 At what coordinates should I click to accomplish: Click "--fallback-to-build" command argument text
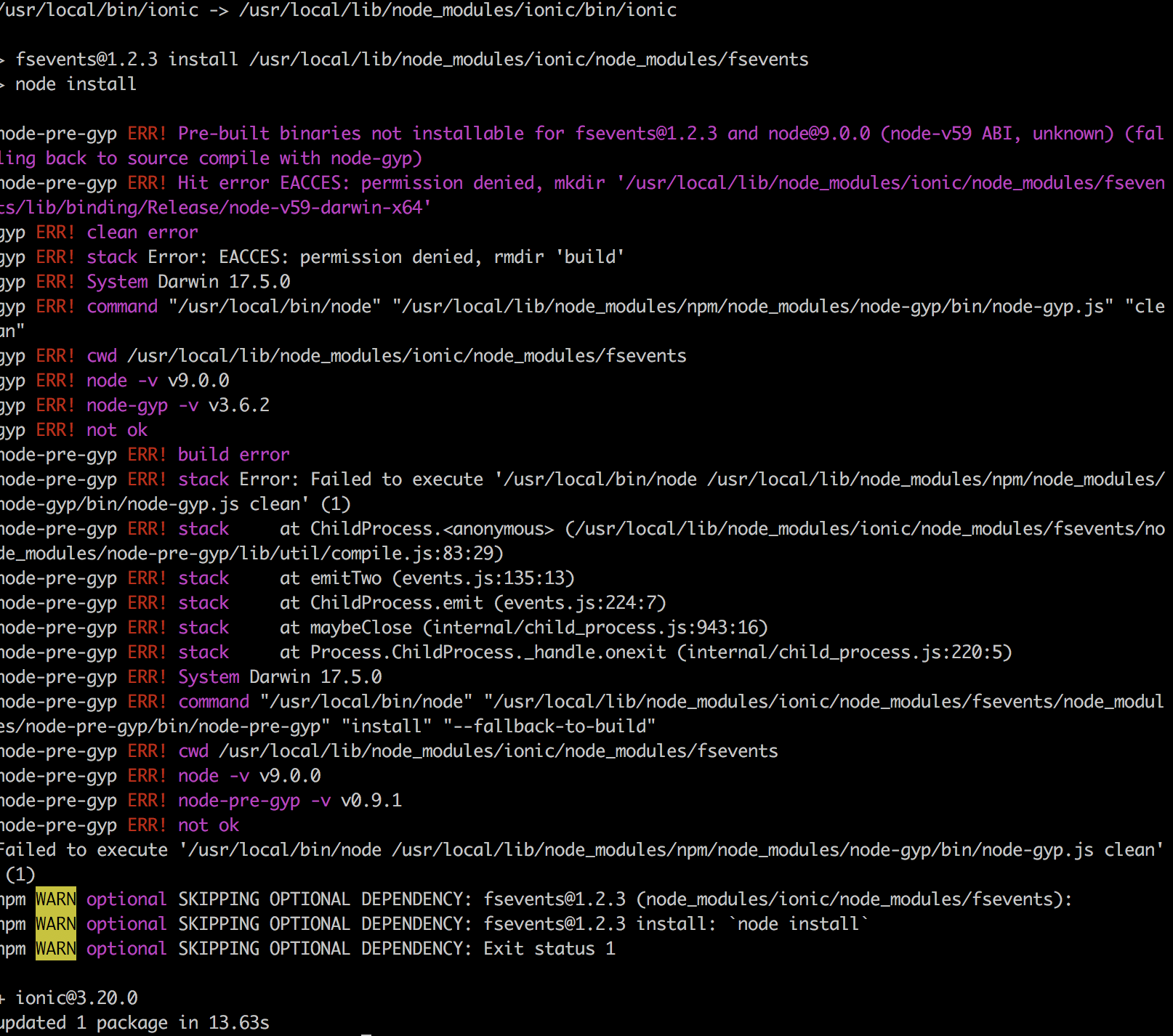point(549,727)
